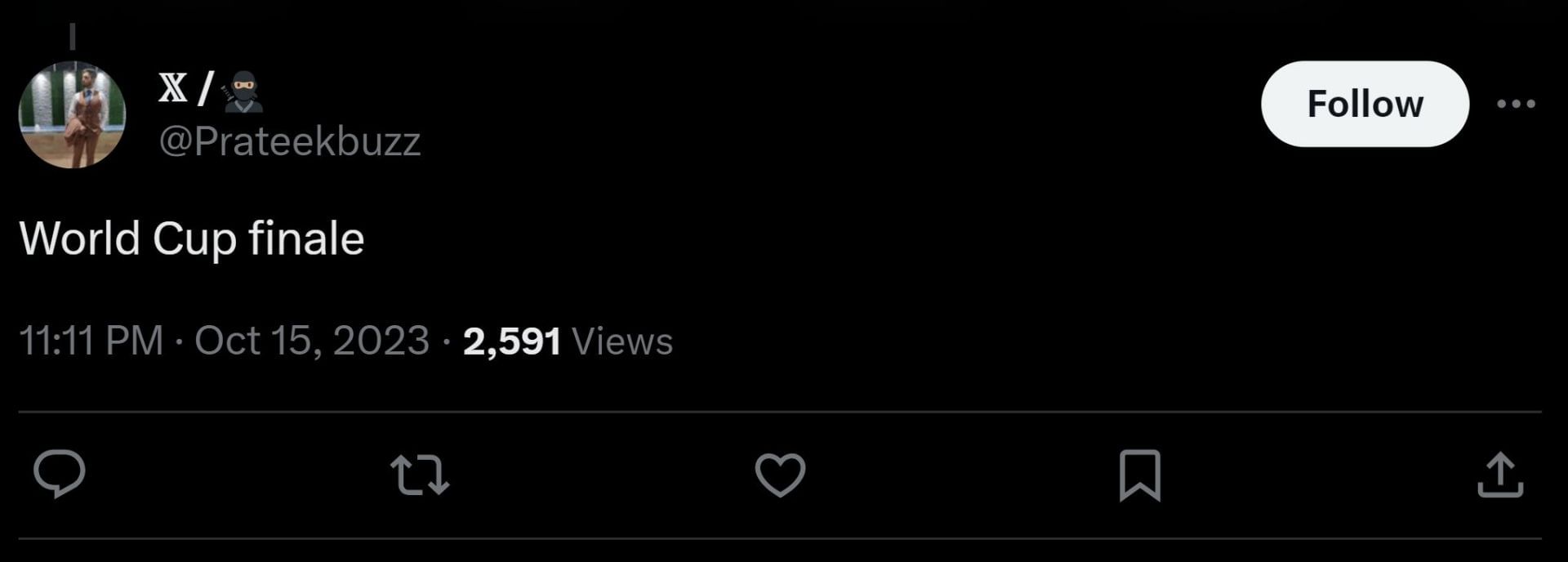Click the 𝕏 symbol in display name

(x=172, y=87)
